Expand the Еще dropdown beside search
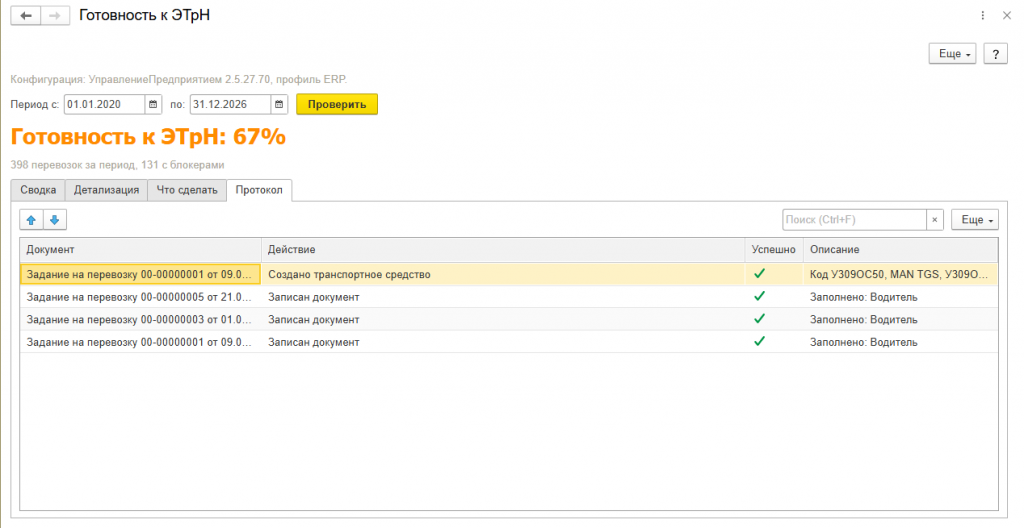This screenshot has height=528, width=1024. [975, 220]
